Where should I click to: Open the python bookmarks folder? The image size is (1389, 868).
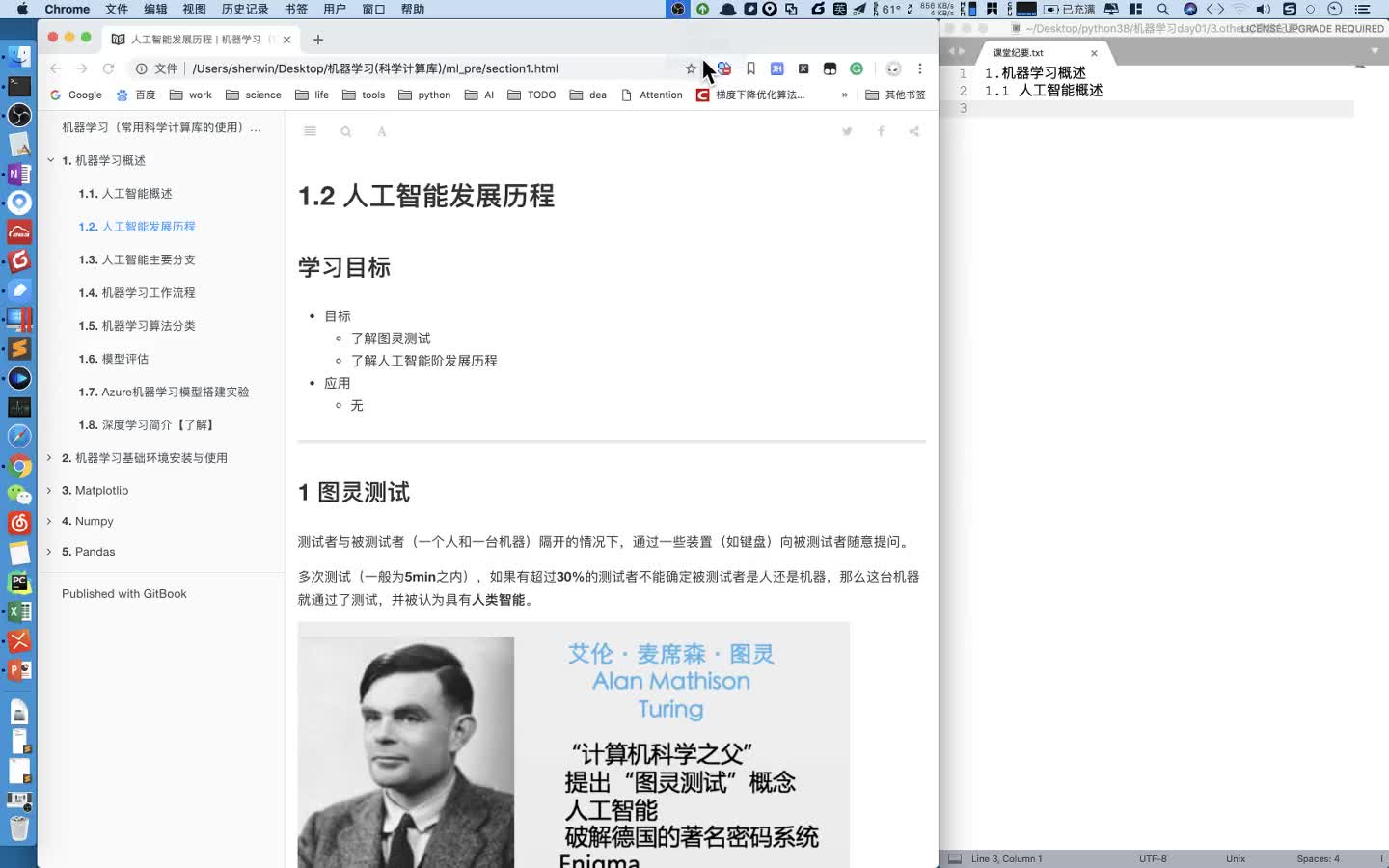point(424,95)
